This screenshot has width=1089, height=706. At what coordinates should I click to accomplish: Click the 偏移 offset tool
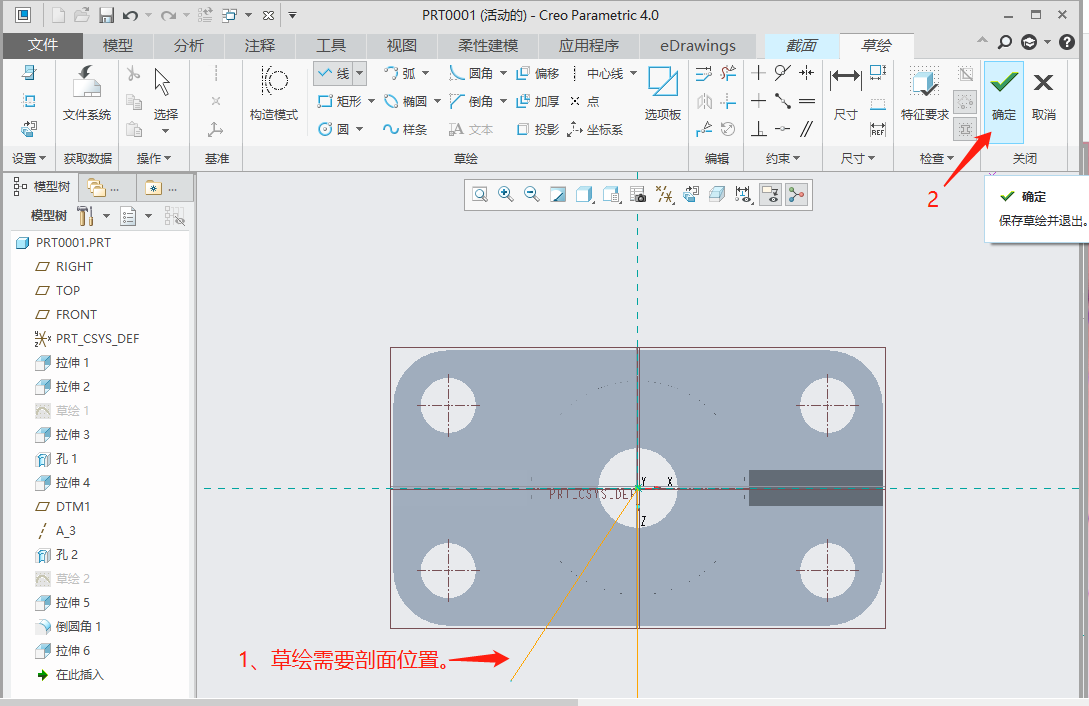(x=538, y=73)
